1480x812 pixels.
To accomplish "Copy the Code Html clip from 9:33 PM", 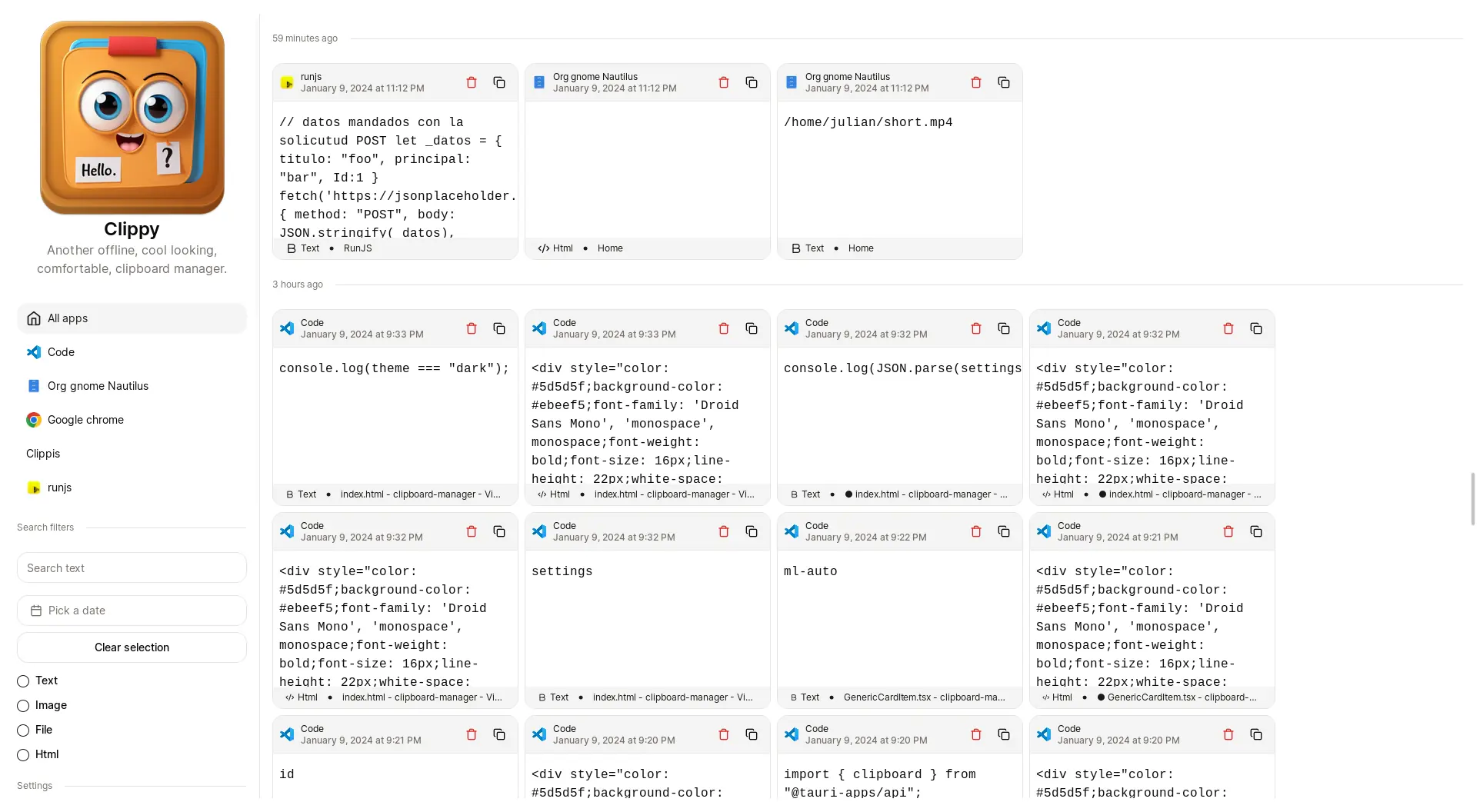I will click(752, 328).
